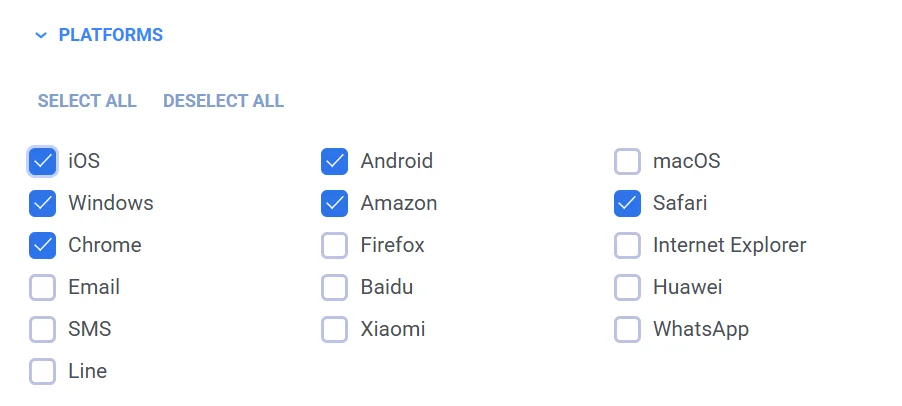Check the WhatsApp checkbox
Screen dimensions: 902x406
pos(627,329)
